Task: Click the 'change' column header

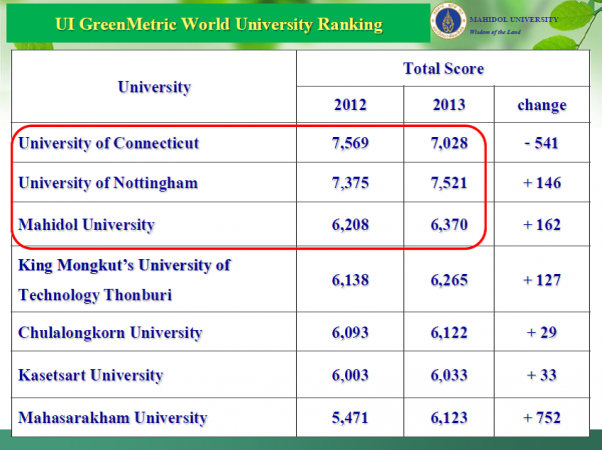Action: (x=542, y=105)
